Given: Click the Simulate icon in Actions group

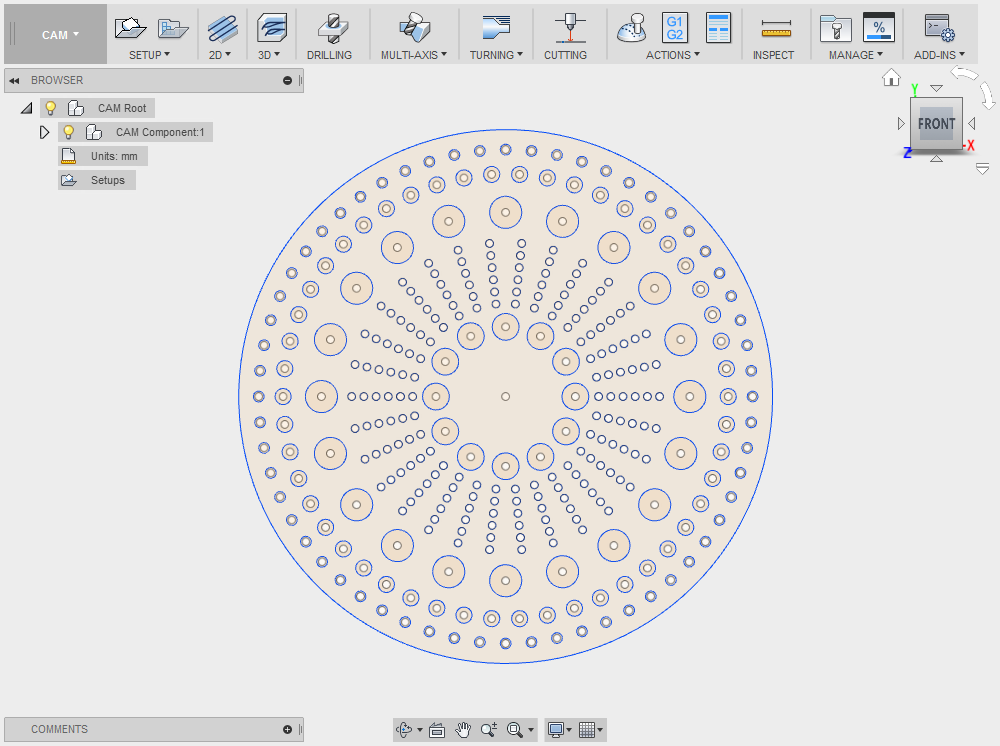Looking at the screenshot, I should tap(631, 27).
